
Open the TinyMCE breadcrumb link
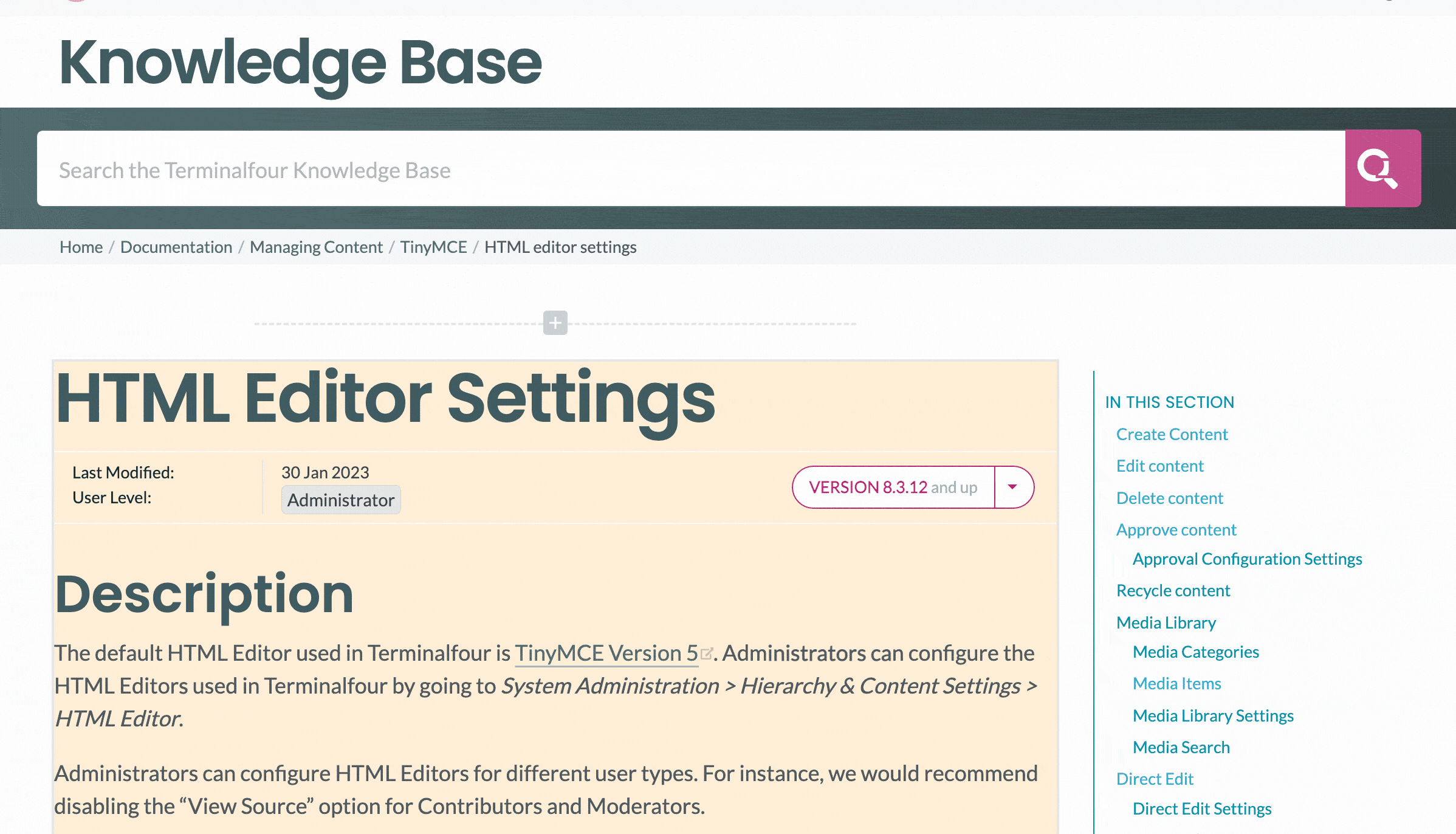(433, 247)
